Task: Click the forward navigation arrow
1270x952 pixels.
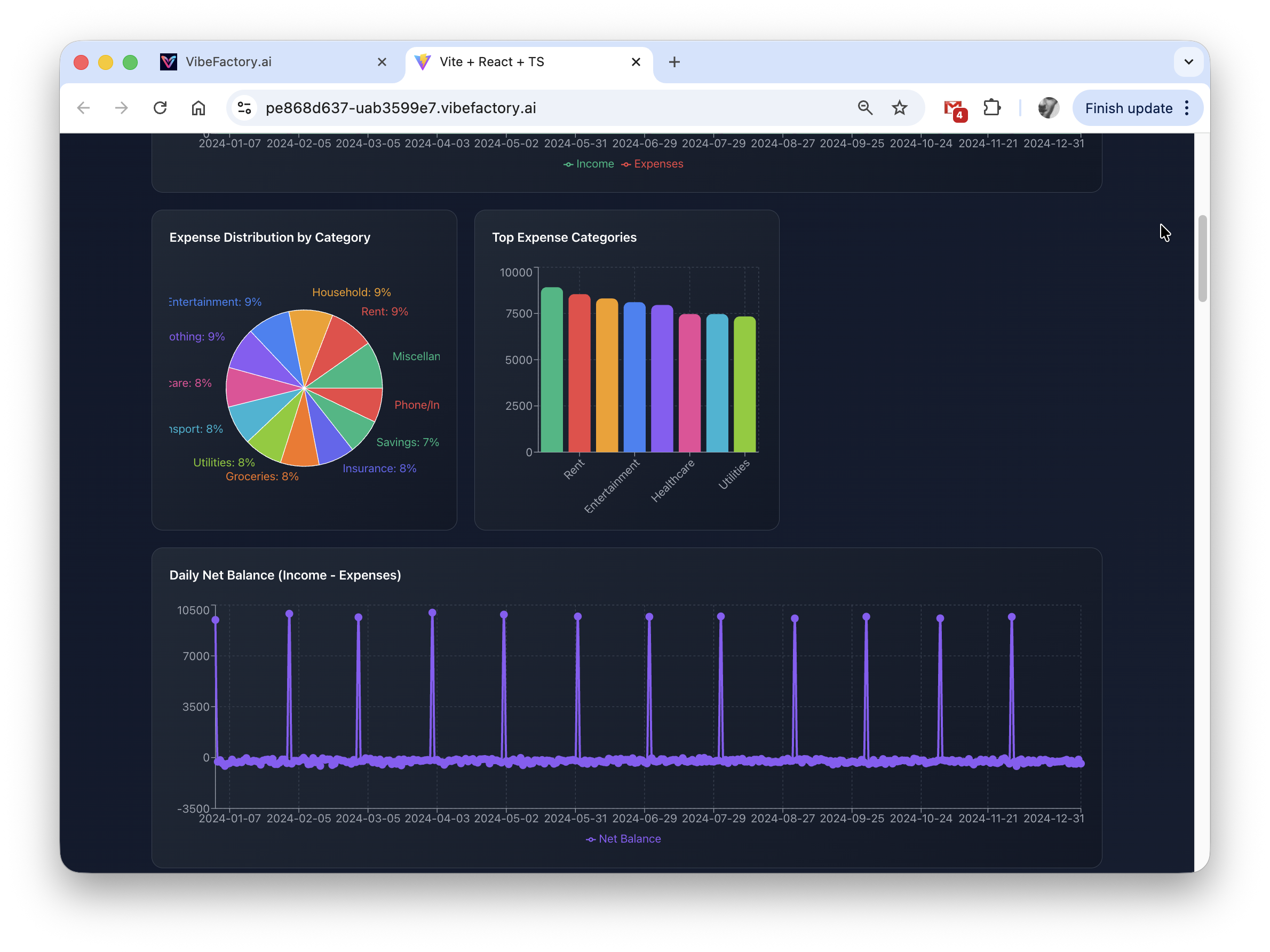Action: pos(121,108)
